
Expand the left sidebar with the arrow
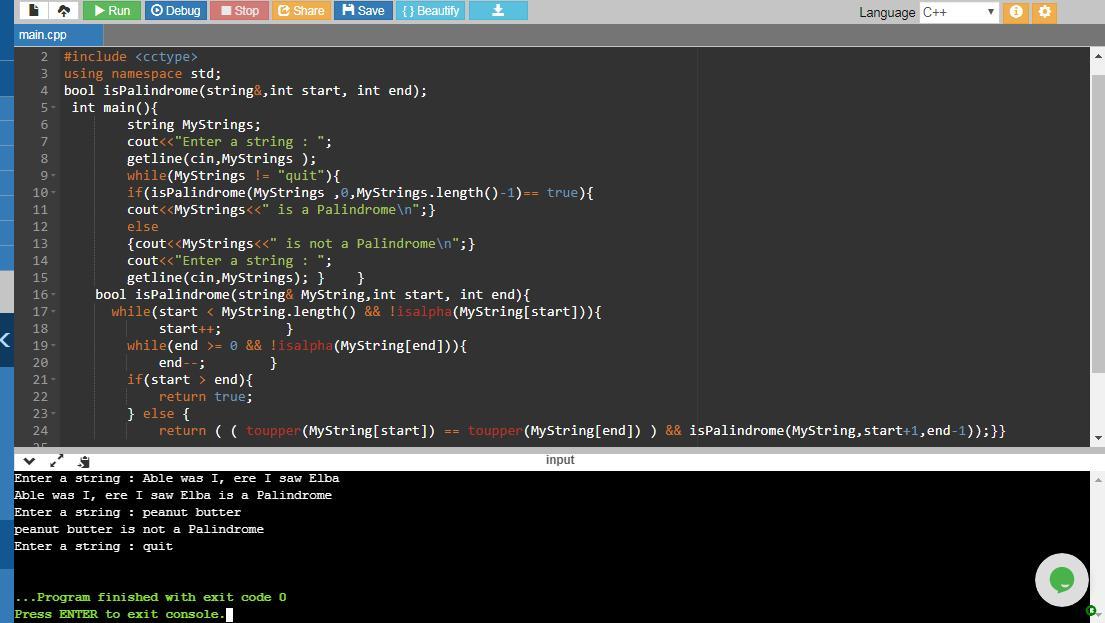tap(6, 340)
